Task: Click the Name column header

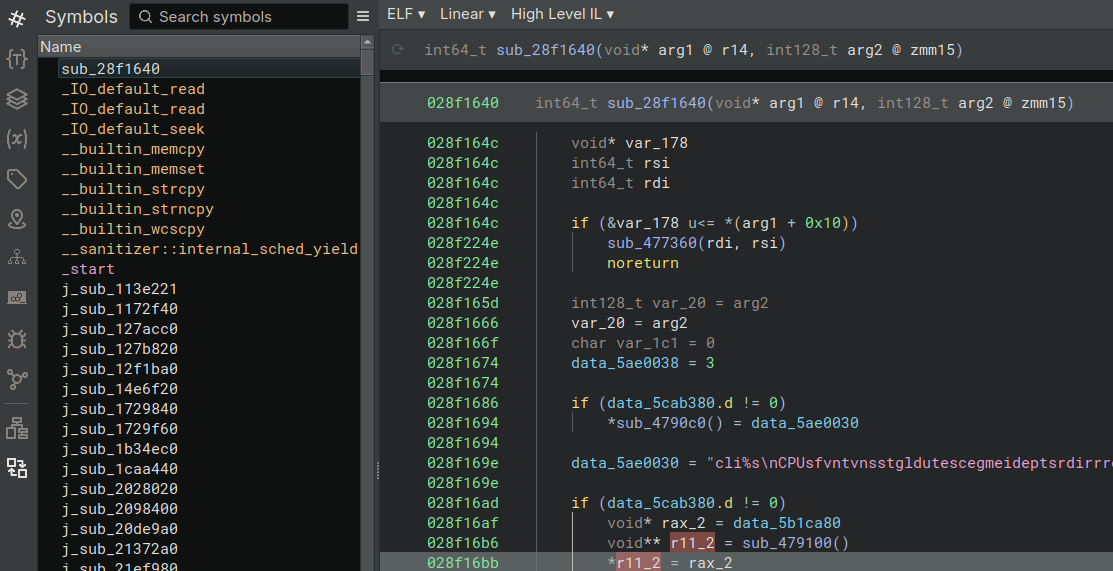Action: click(199, 47)
